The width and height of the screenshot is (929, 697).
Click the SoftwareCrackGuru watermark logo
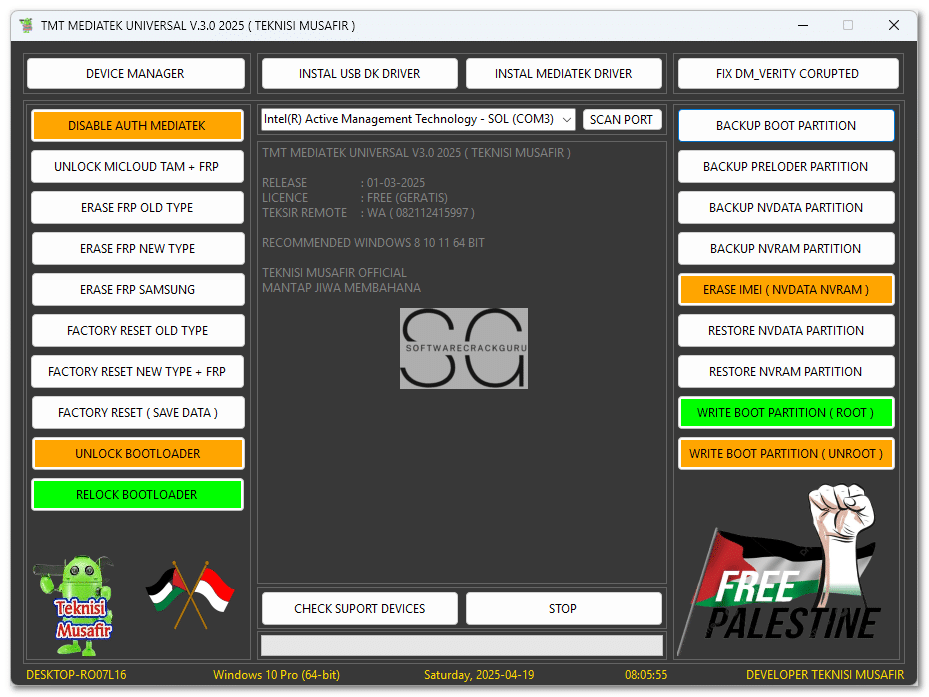click(x=464, y=348)
